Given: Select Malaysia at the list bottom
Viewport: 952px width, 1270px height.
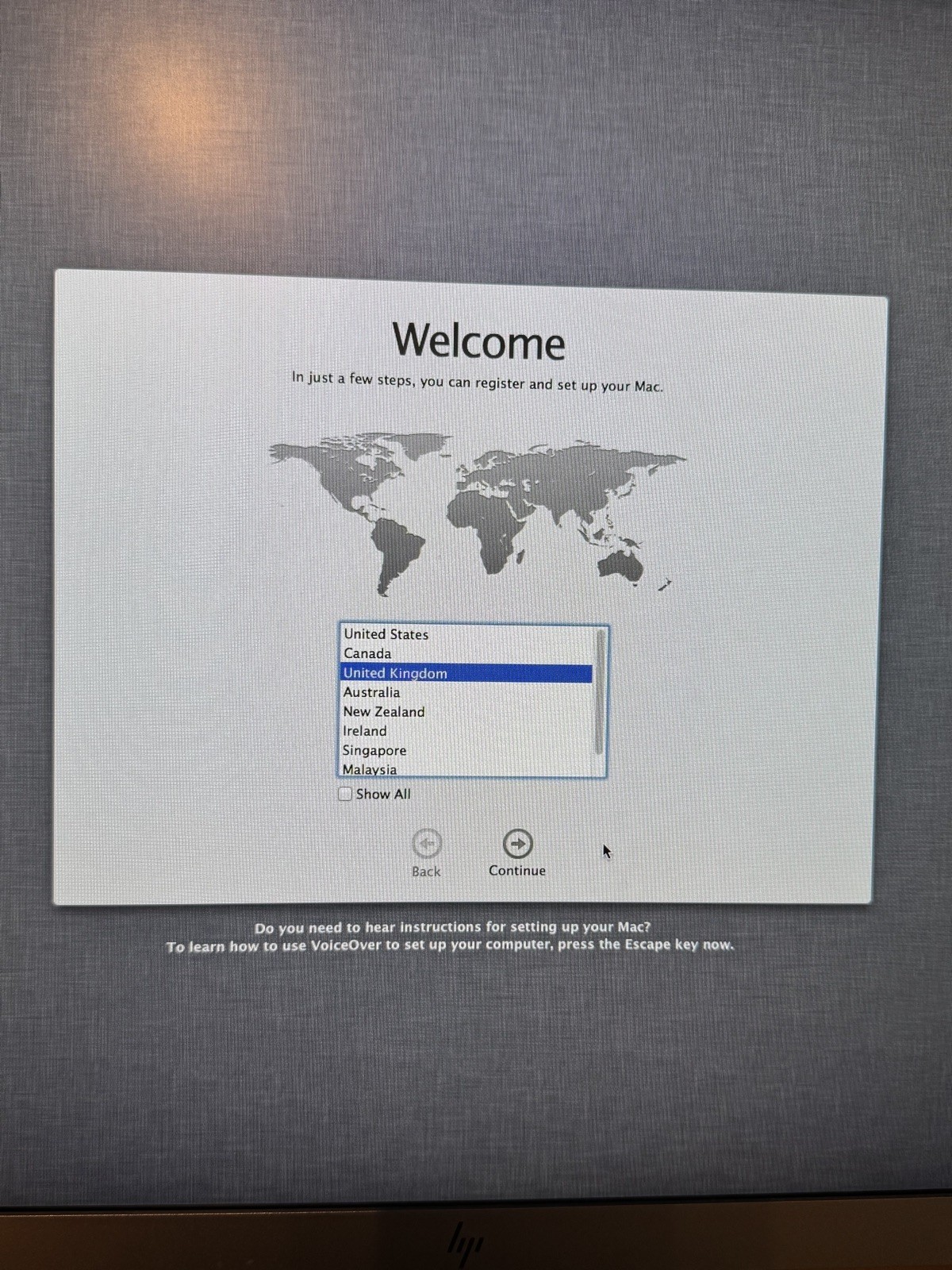Looking at the screenshot, I should pos(467,769).
